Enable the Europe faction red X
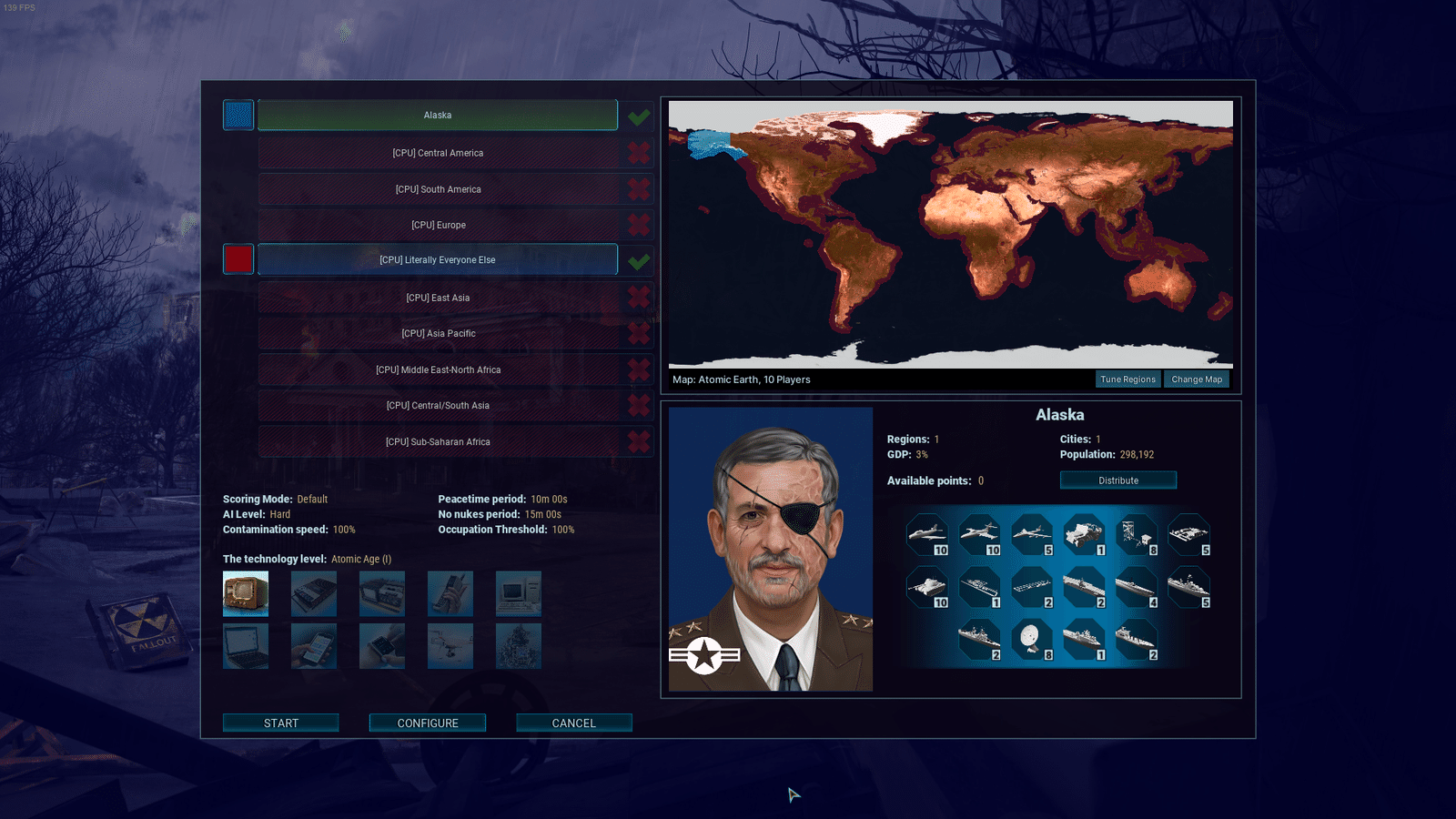The width and height of the screenshot is (1456, 819). coord(639,225)
